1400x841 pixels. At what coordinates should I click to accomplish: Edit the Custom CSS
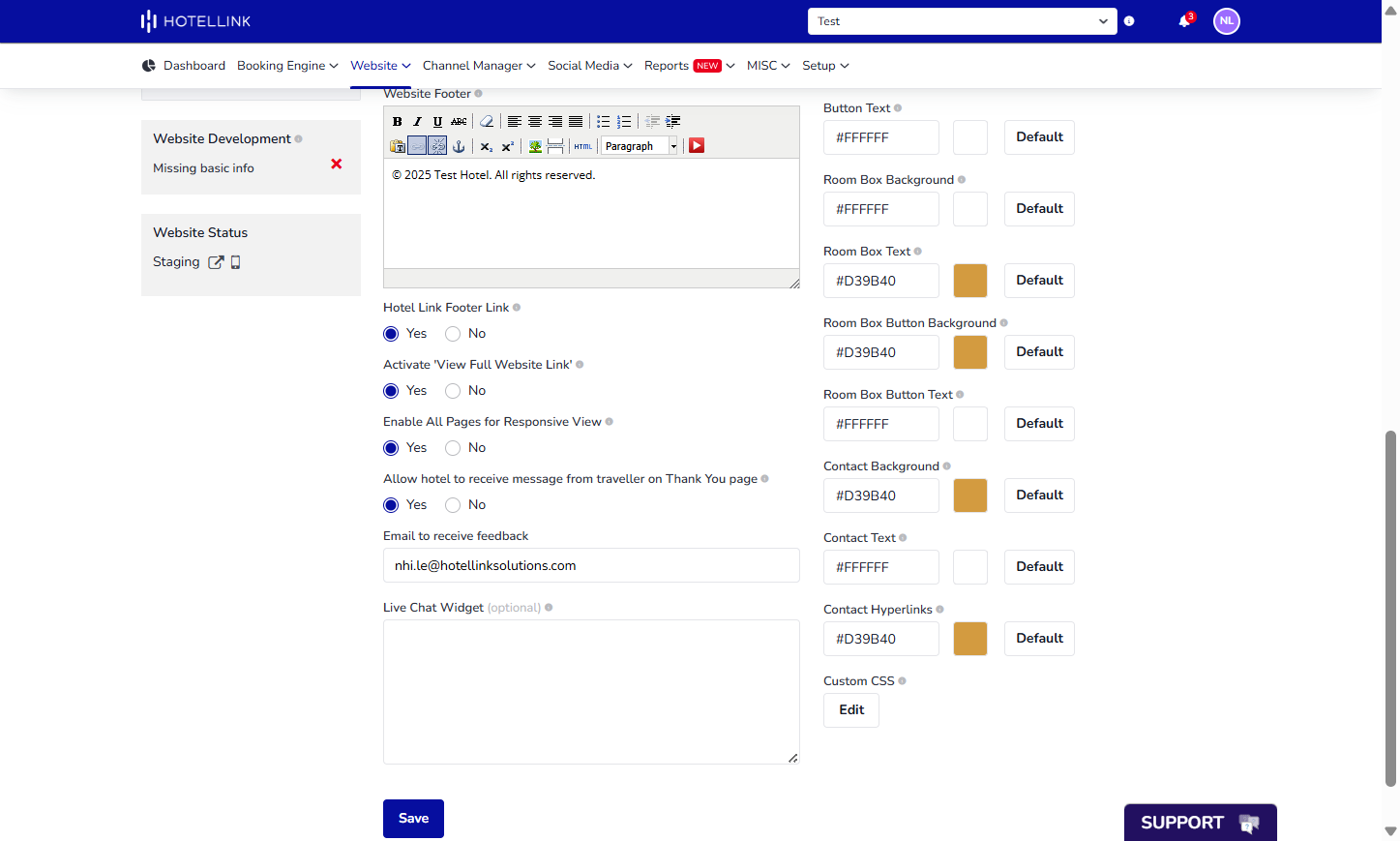click(x=851, y=710)
